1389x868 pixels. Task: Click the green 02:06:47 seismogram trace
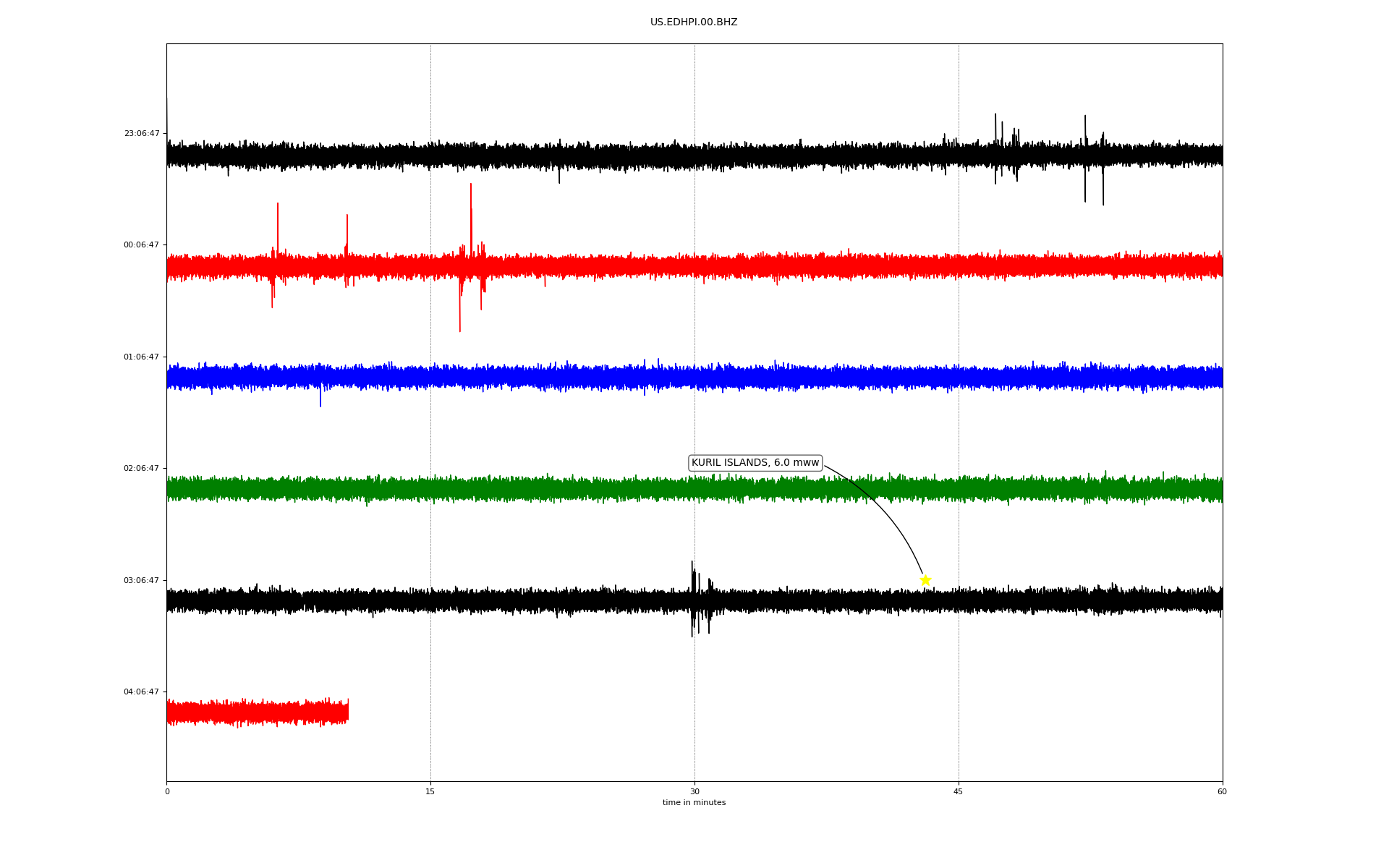[694, 489]
